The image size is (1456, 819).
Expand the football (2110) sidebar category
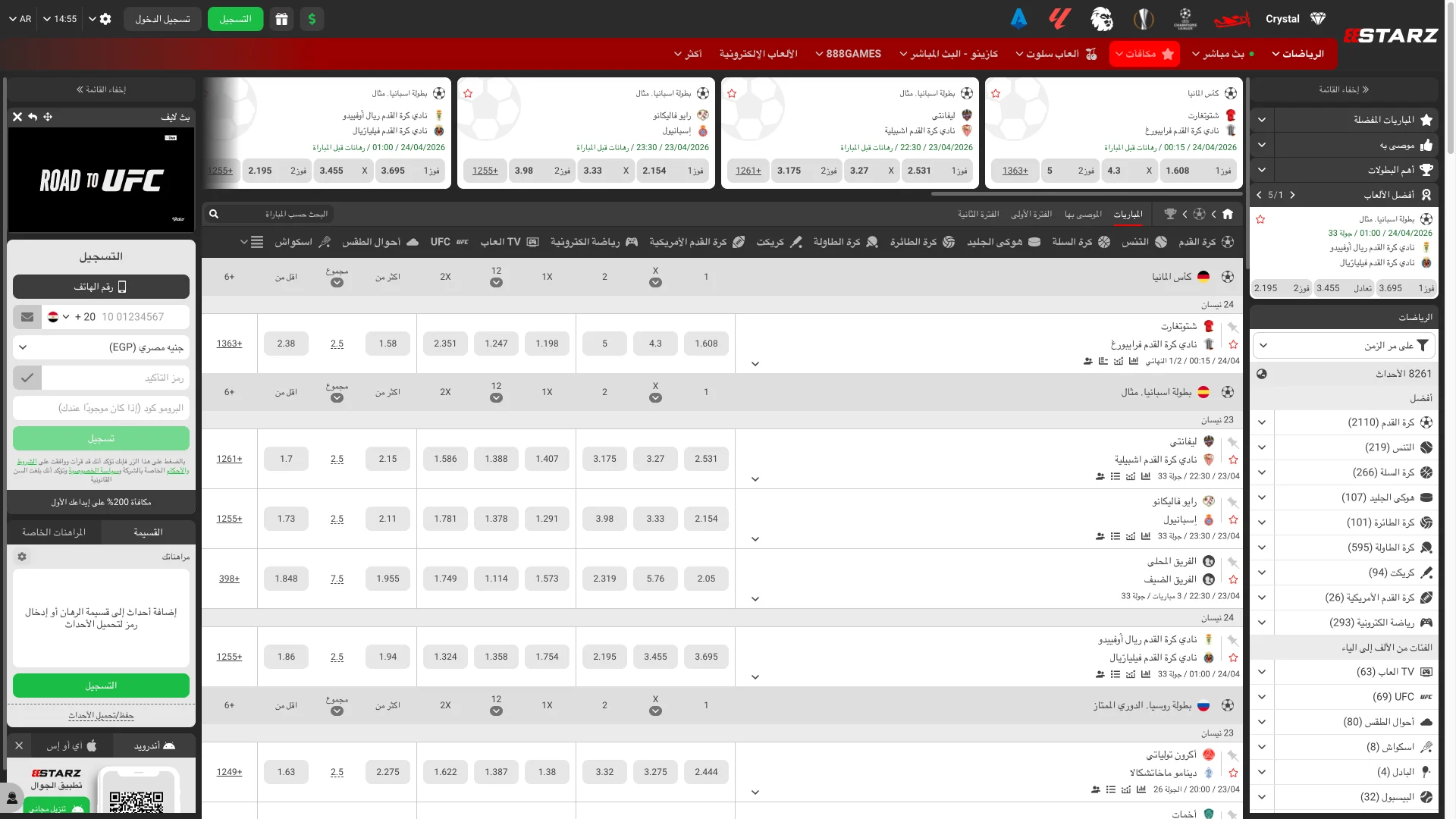point(1262,422)
